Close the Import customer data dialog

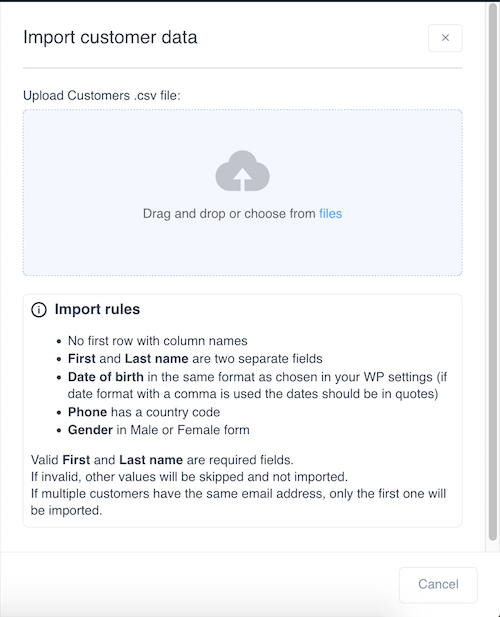click(x=445, y=38)
